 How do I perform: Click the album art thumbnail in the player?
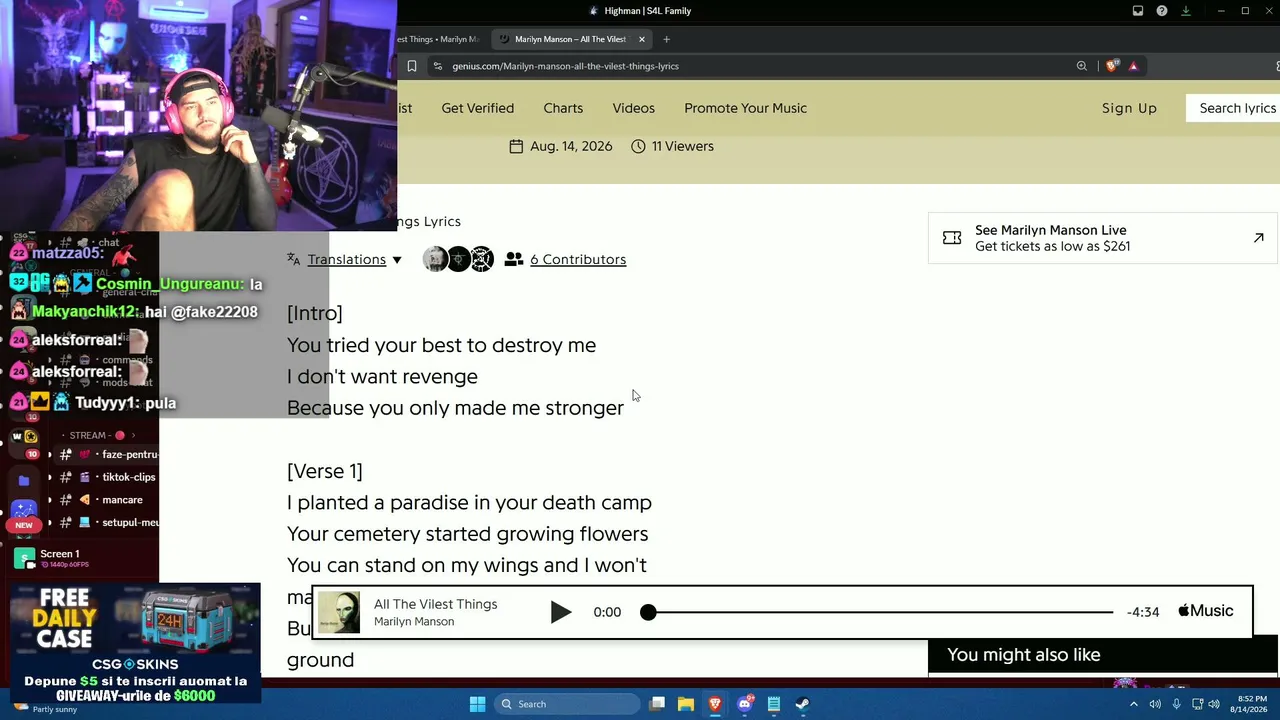coord(339,612)
